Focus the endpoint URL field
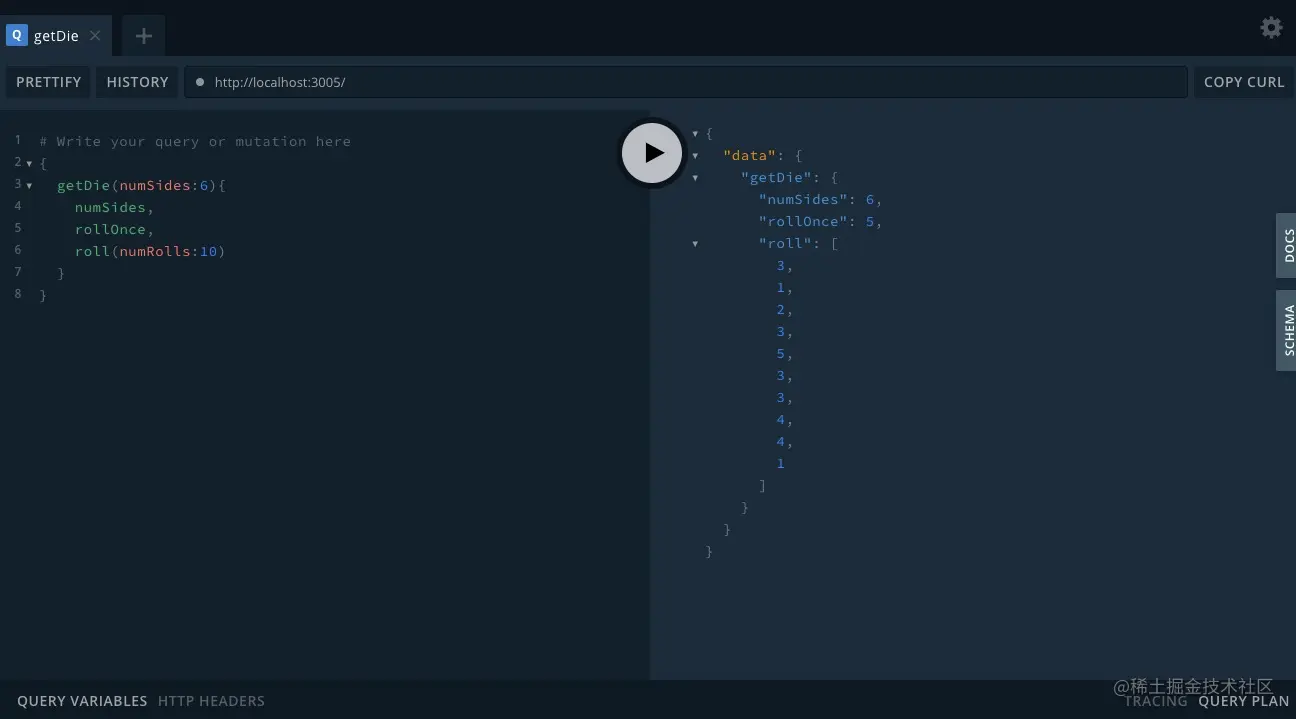 [x=685, y=82]
